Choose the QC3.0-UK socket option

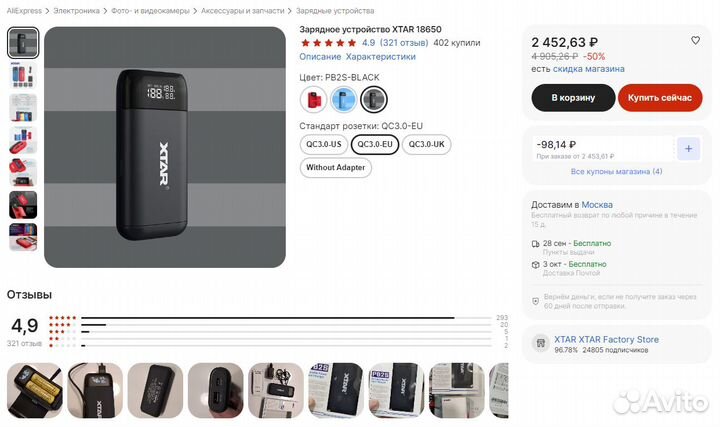point(425,144)
